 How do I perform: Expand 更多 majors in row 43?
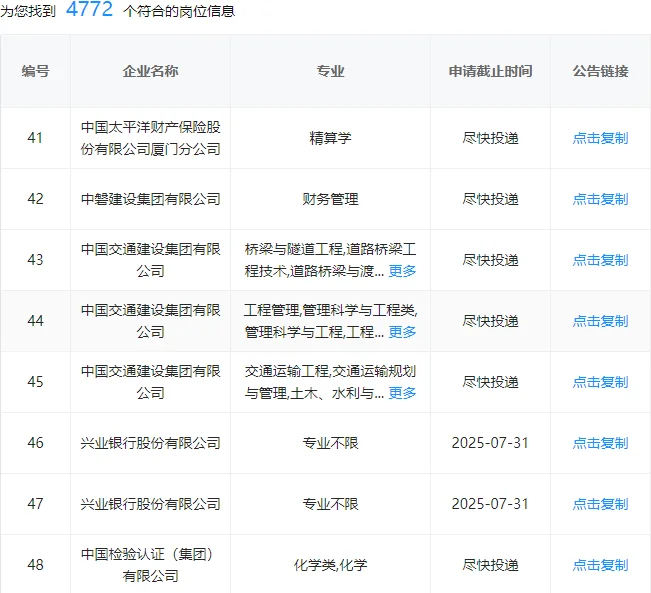402,271
